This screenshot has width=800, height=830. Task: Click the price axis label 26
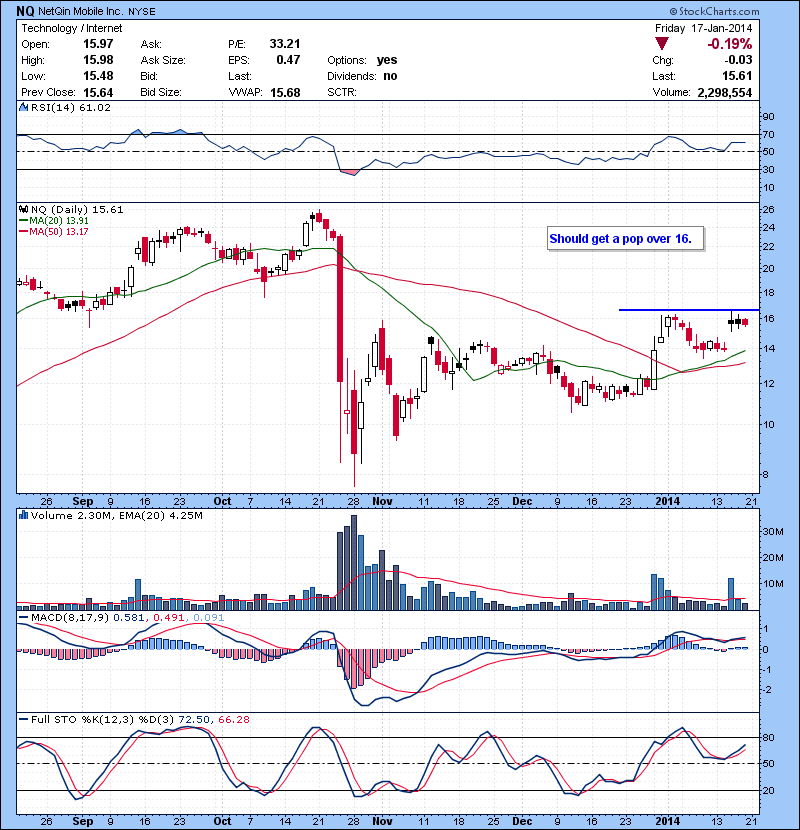pyautogui.click(x=768, y=210)
